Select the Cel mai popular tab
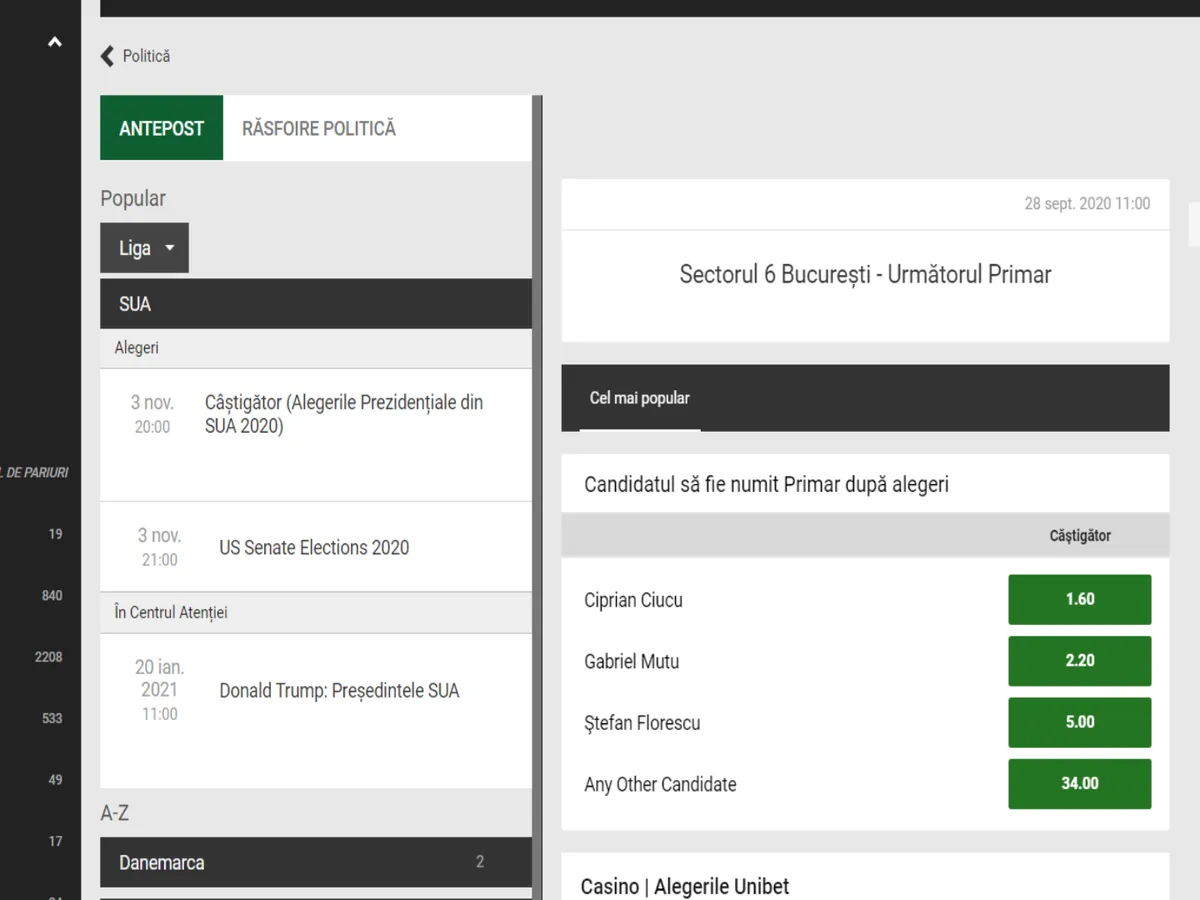Image resolution: width=1200 pixels, height=900 pixels. [640, 398]
